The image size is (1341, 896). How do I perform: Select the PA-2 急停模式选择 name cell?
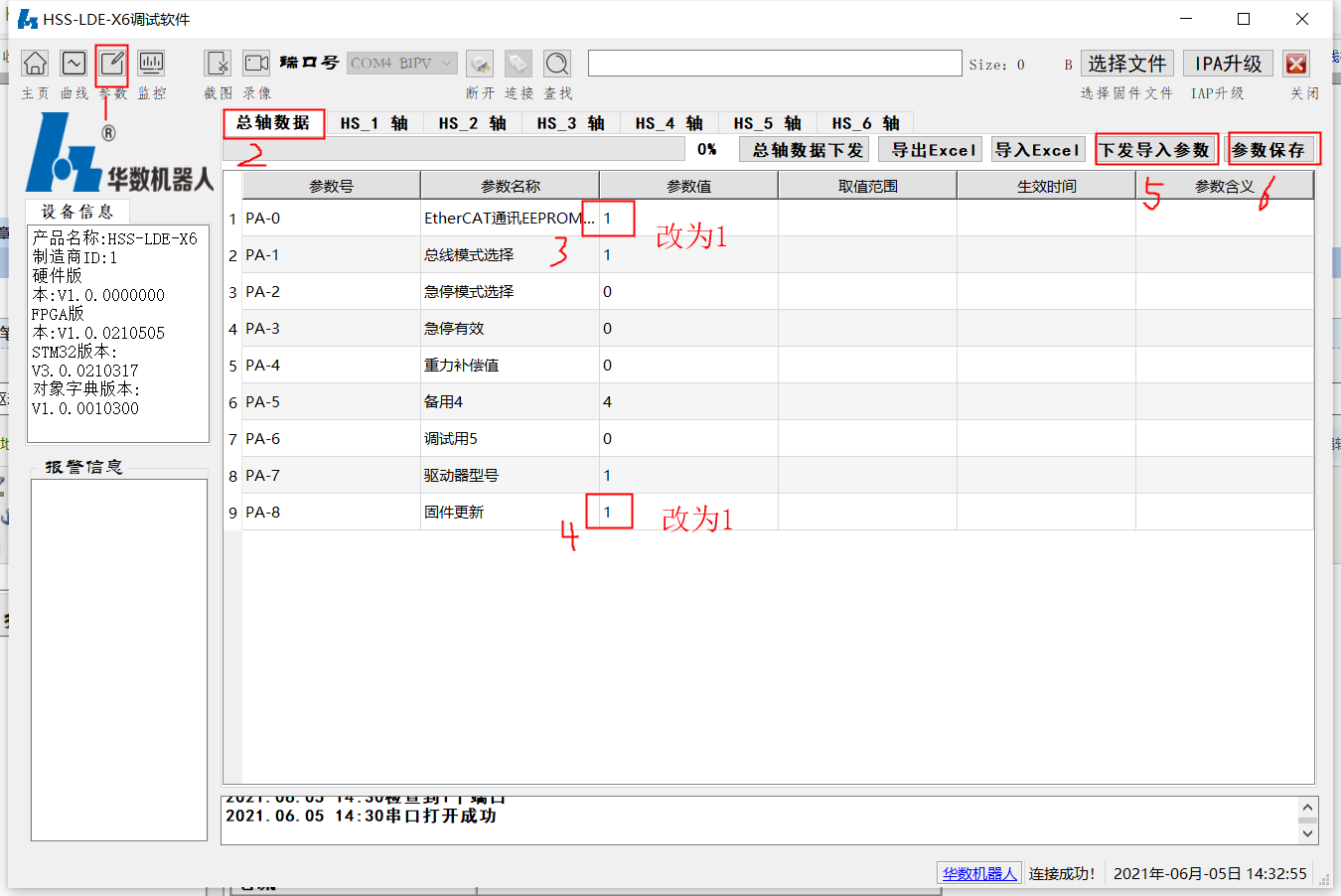point(510,292)
